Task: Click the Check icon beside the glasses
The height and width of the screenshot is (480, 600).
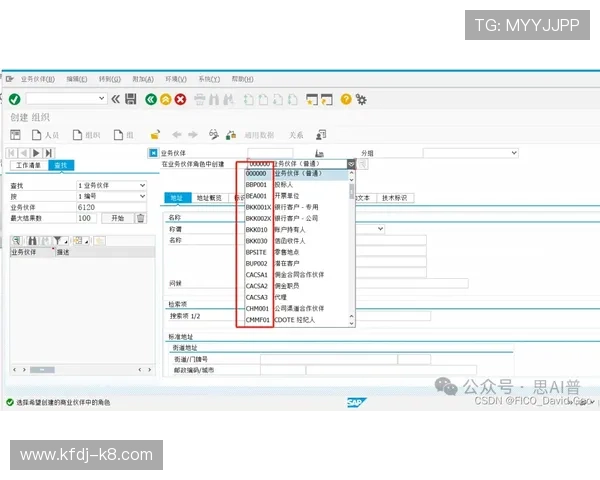Action: [231, 135]
